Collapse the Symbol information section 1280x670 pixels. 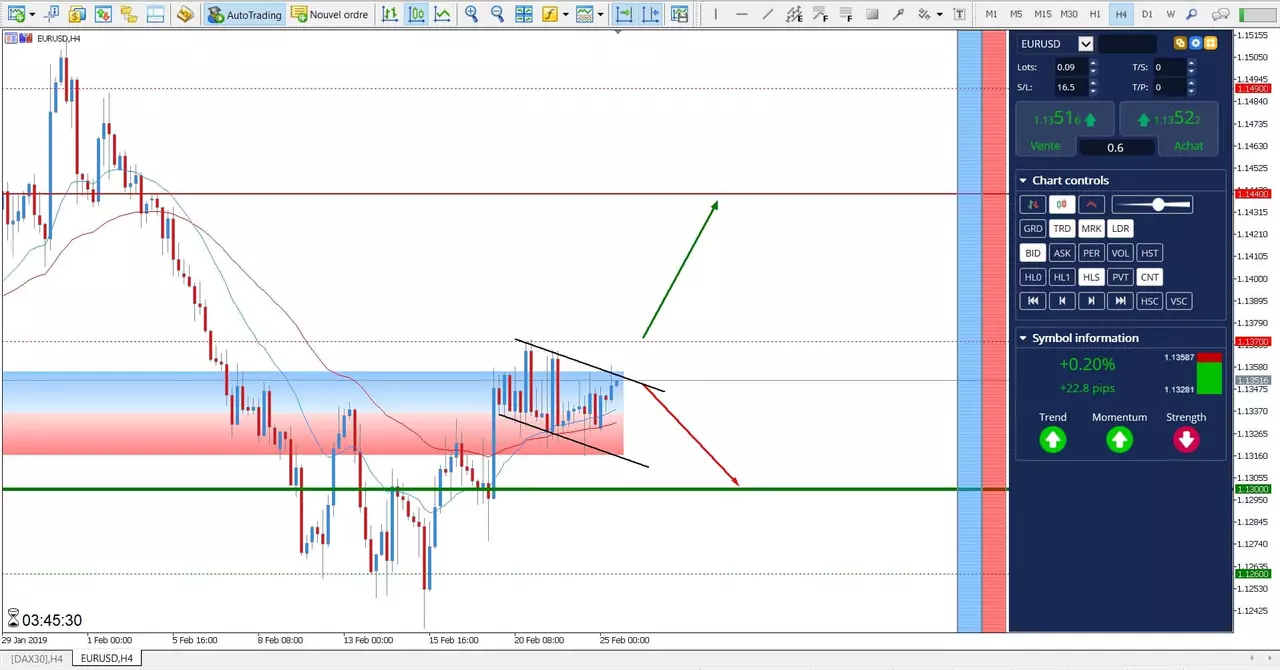click(x=1023, y=338)
